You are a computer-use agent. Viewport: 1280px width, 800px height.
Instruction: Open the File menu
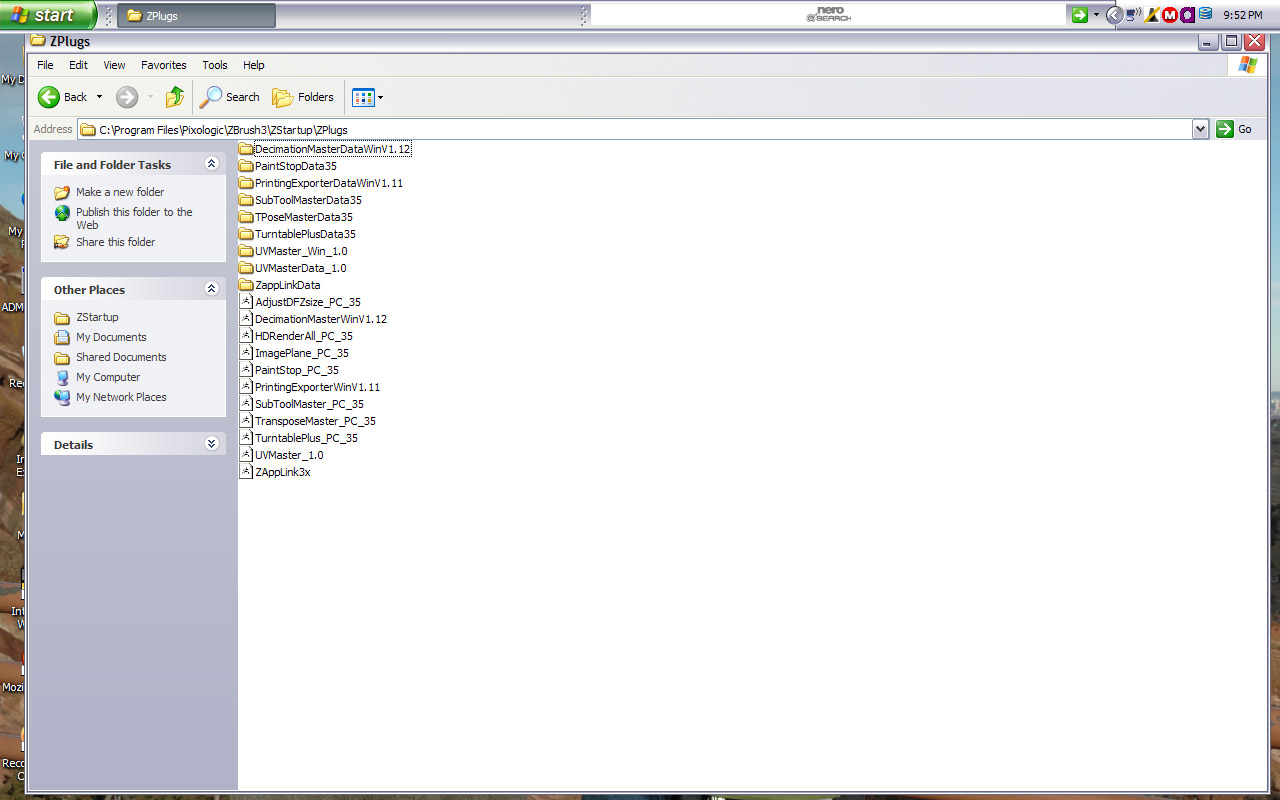[45, 65]
